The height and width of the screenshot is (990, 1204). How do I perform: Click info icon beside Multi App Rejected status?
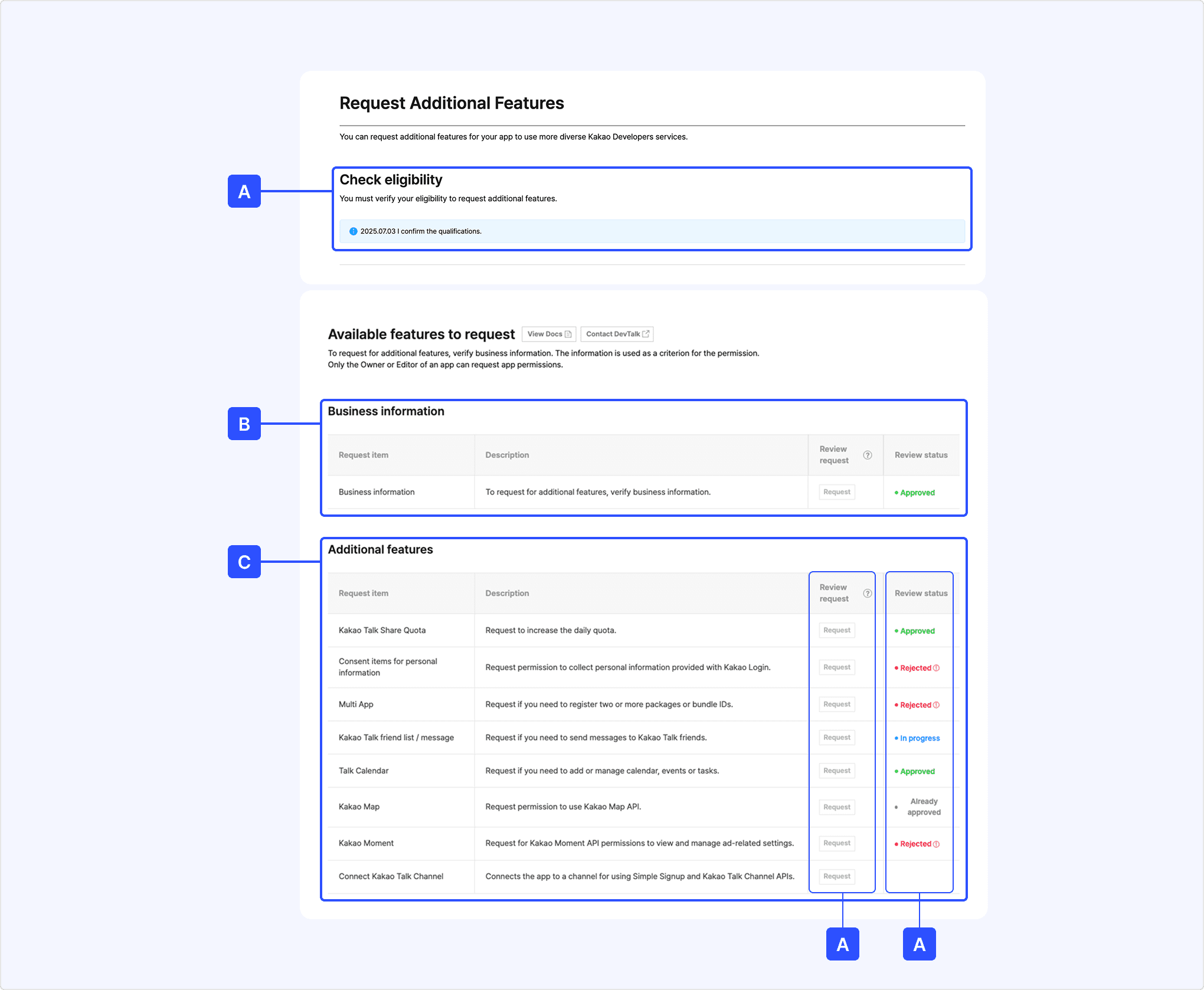tap(937, 705)
